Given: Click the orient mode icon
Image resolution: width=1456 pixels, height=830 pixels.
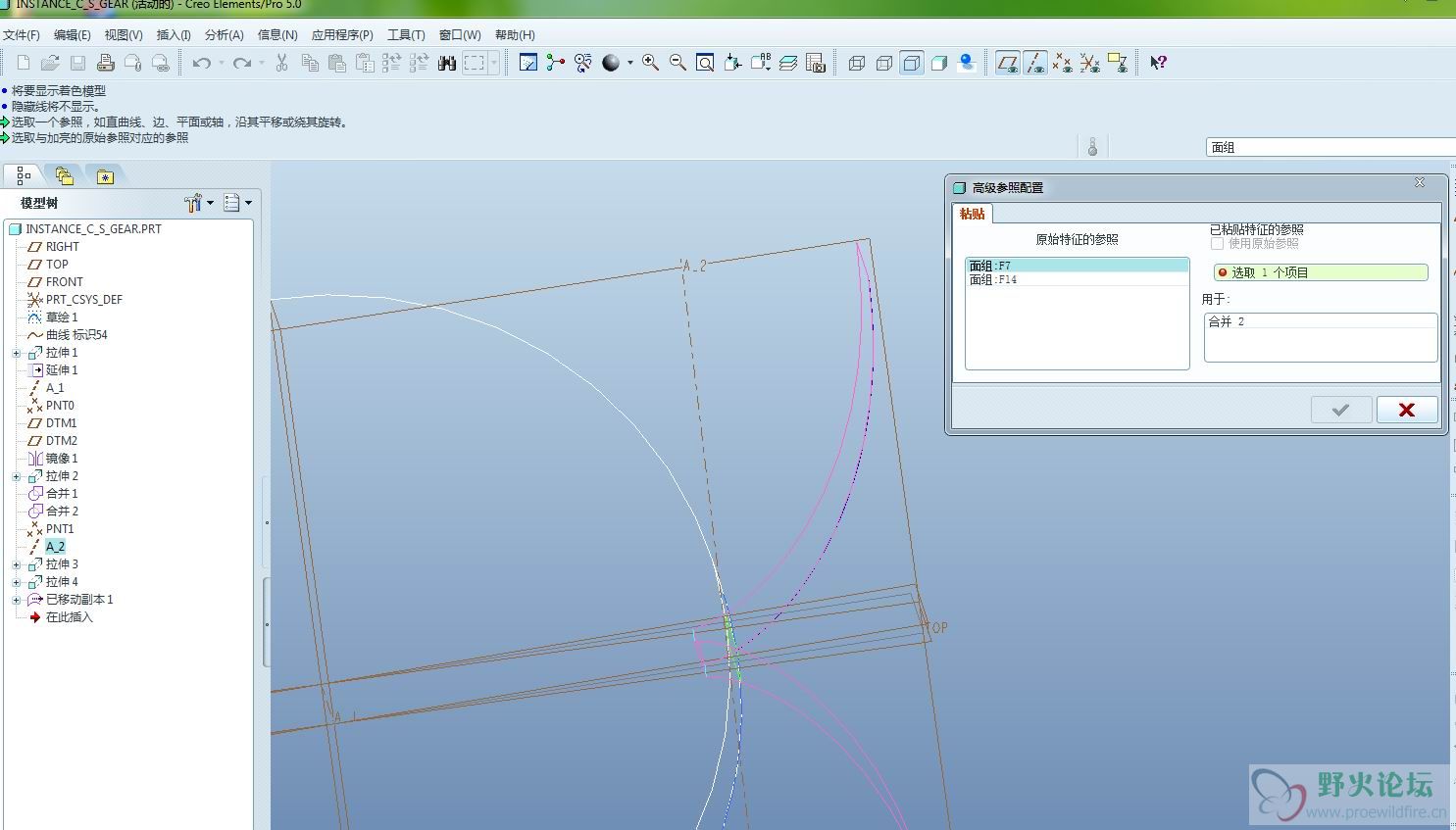Looking at the screenshot, I should coord(583,63).
